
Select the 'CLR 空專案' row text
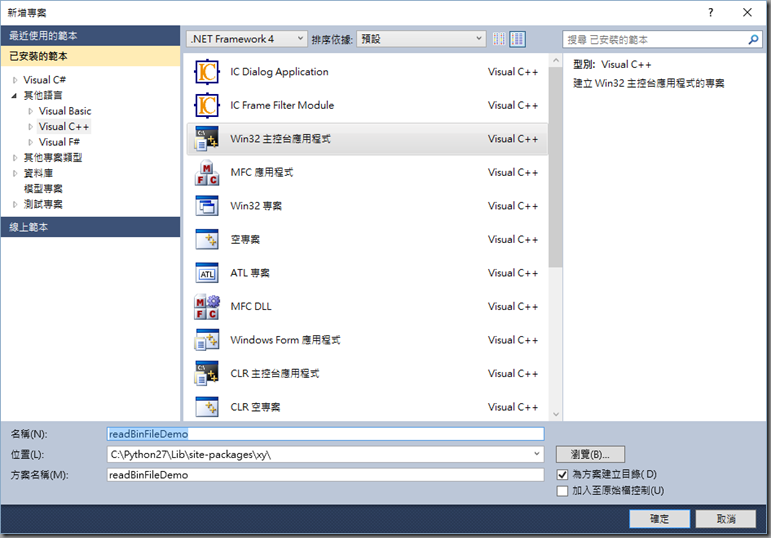tap(255, 407)
